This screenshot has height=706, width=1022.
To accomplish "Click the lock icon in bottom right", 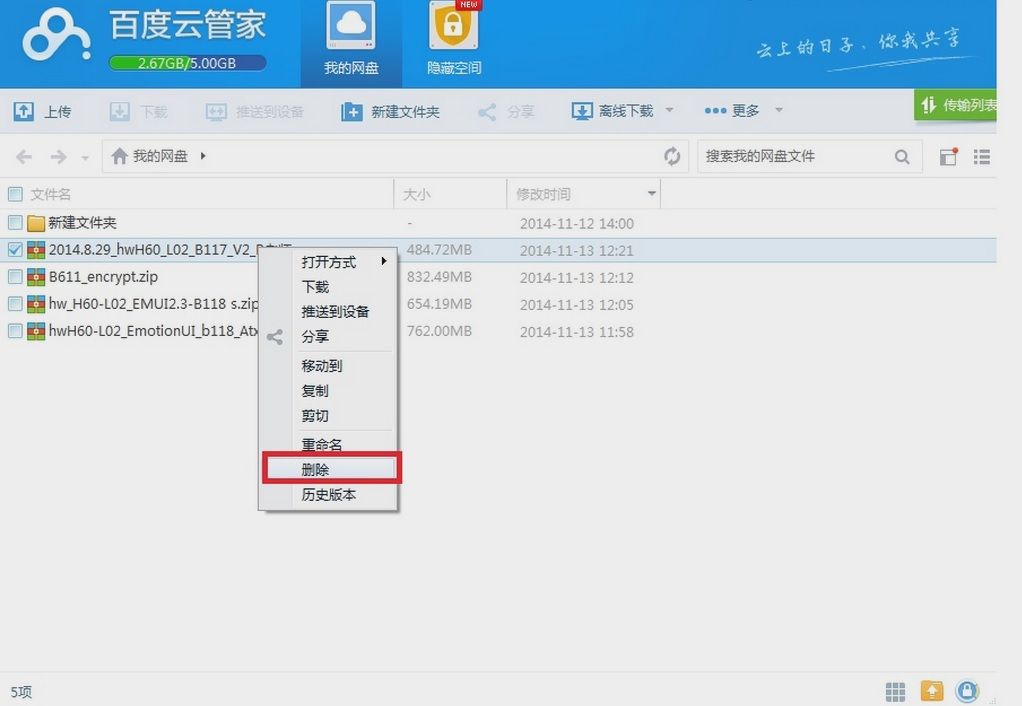I will (x=966, y=691).
